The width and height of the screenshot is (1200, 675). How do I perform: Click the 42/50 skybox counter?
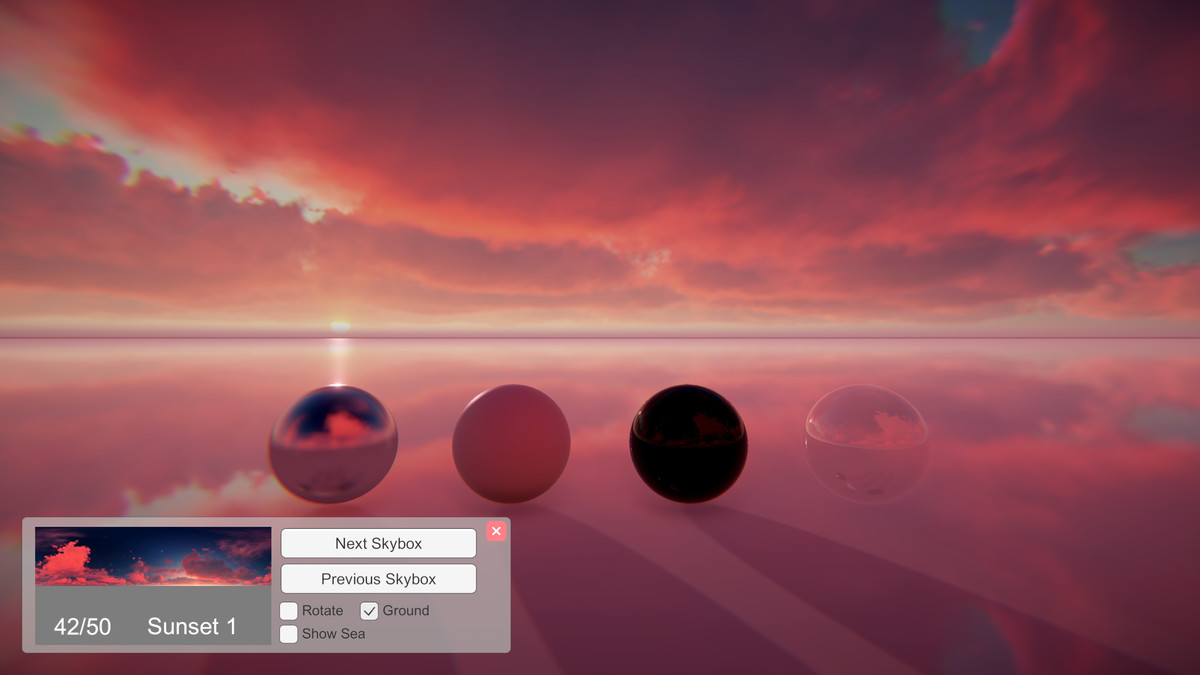[x=81, y=627]
